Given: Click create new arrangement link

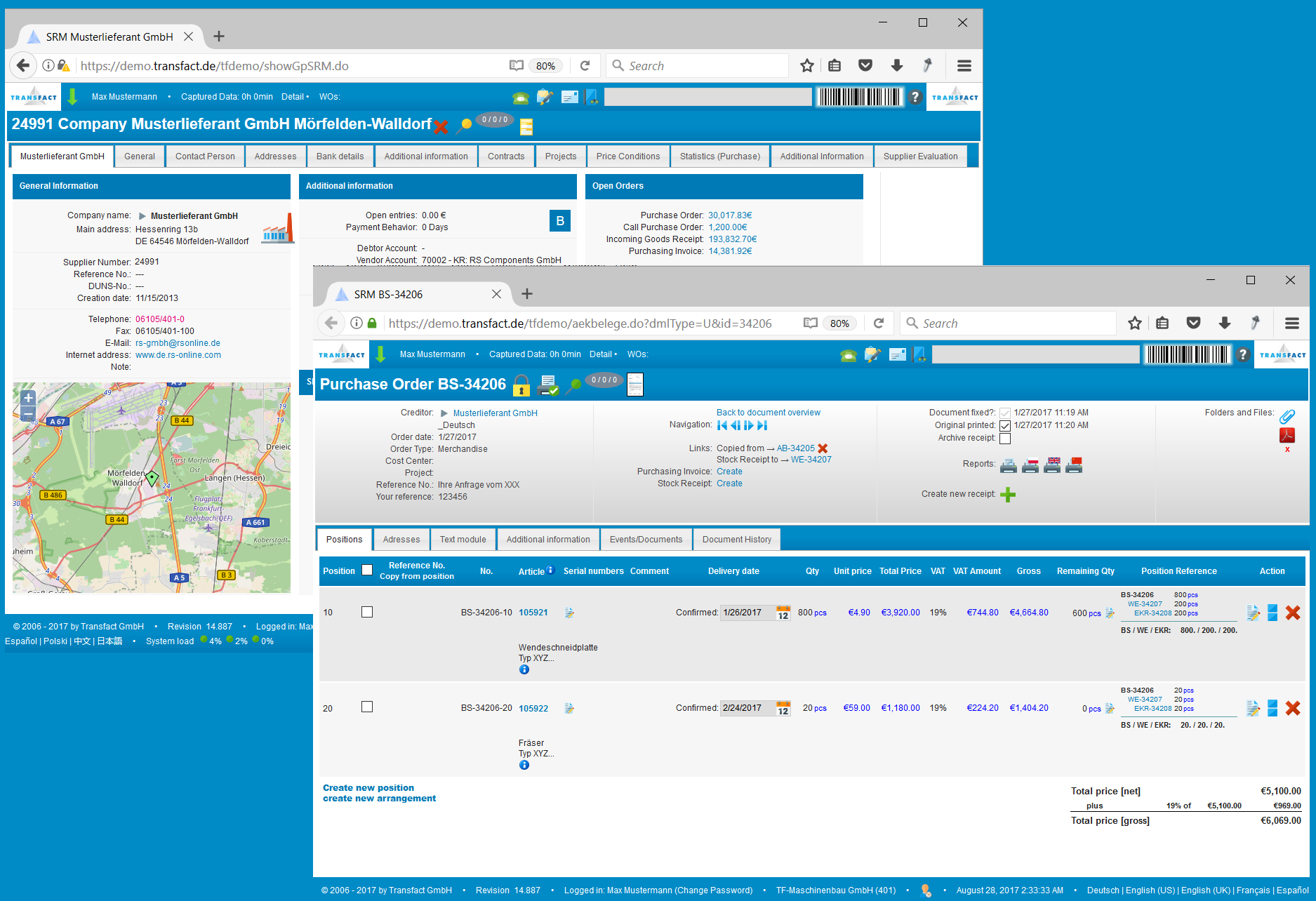Looking at the screenshot, I should (x=380, y=799).
